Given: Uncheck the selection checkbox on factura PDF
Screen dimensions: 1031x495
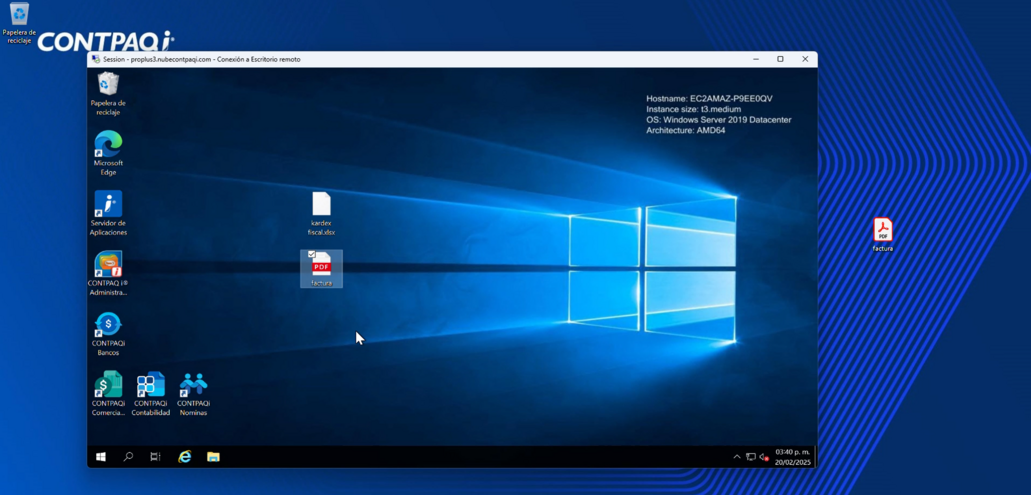Looking at the screenshot, I should tap(312, 255).
